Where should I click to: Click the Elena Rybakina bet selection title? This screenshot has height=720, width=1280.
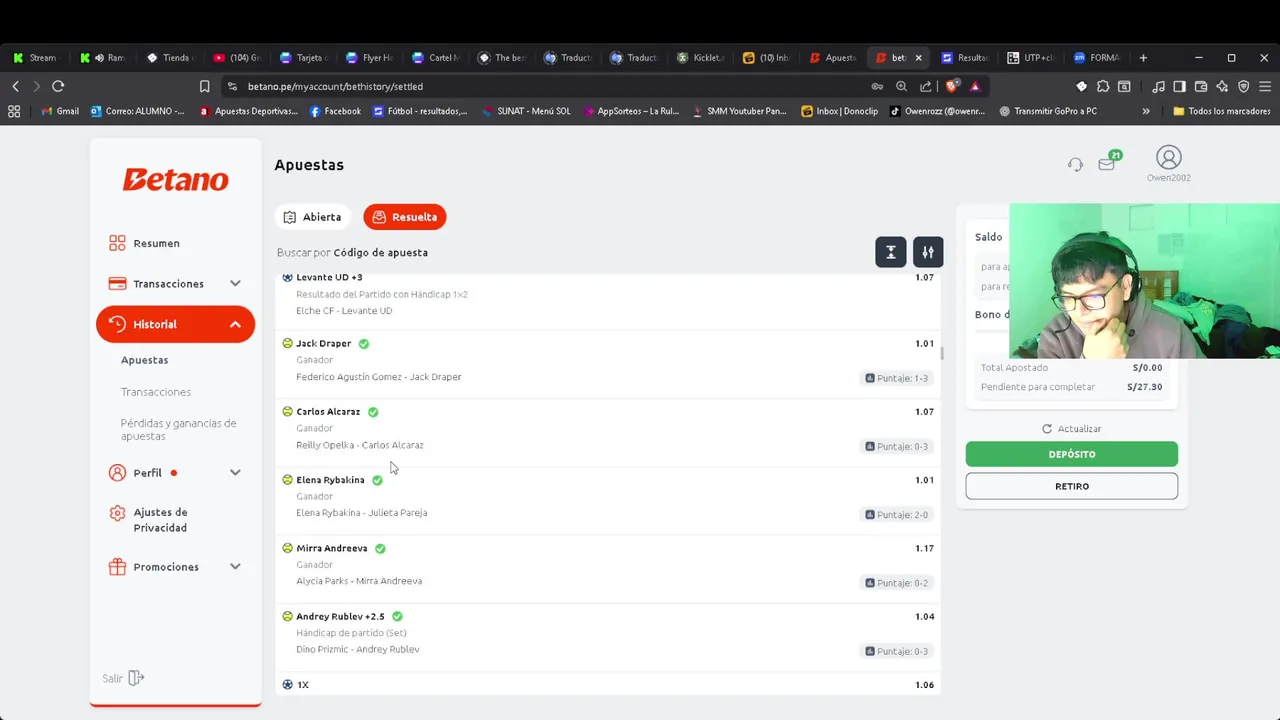click(x=330, y=480)
